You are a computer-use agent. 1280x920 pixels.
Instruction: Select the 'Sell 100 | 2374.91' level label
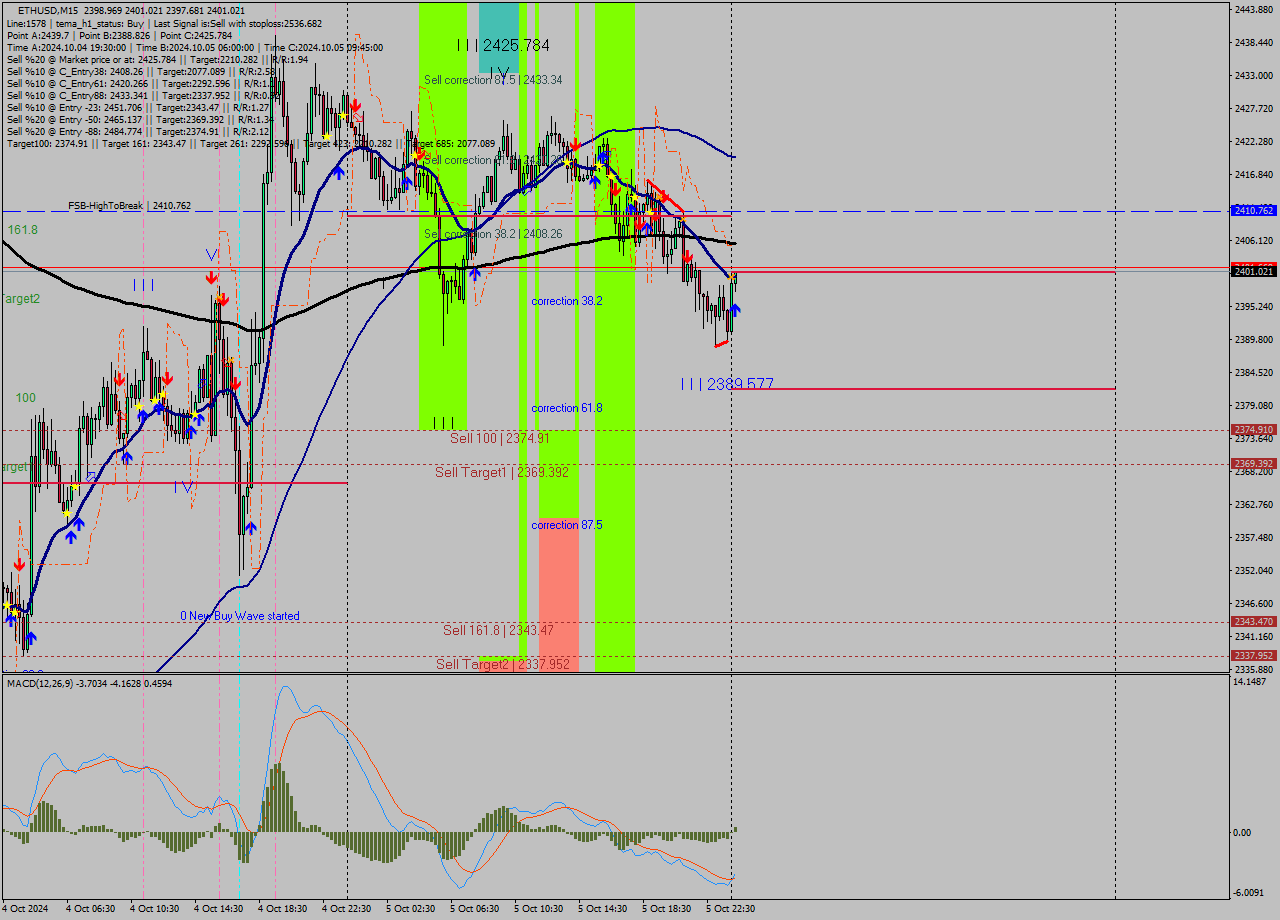pos(500,438)
